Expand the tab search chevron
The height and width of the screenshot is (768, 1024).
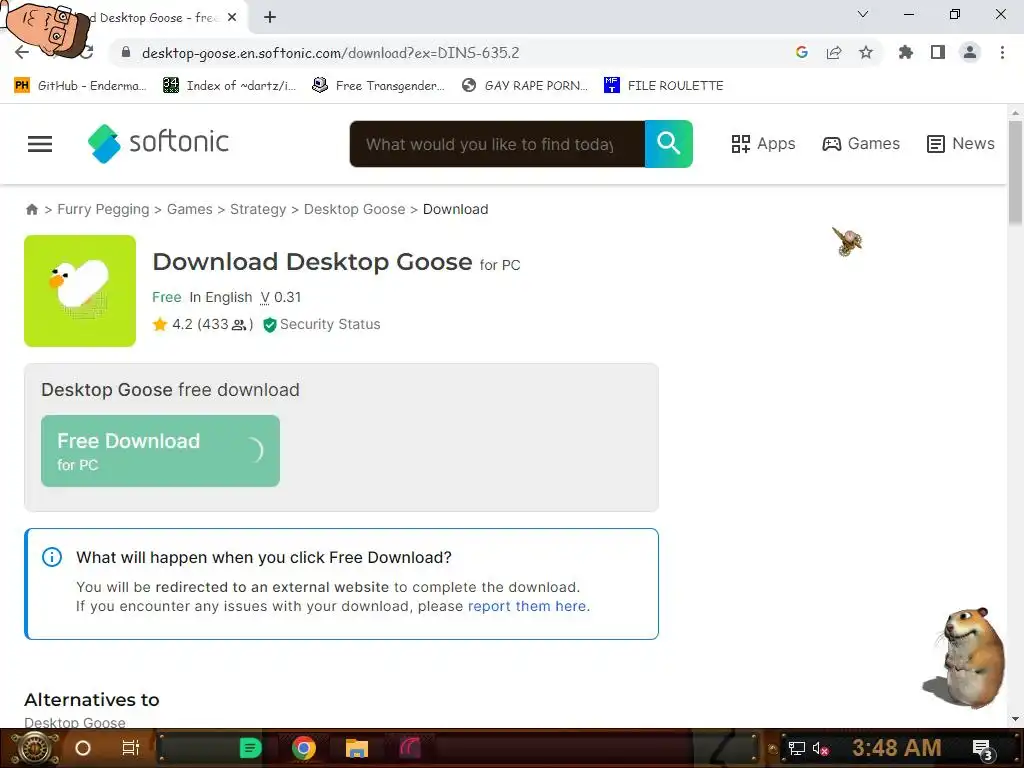coord(863,14)
